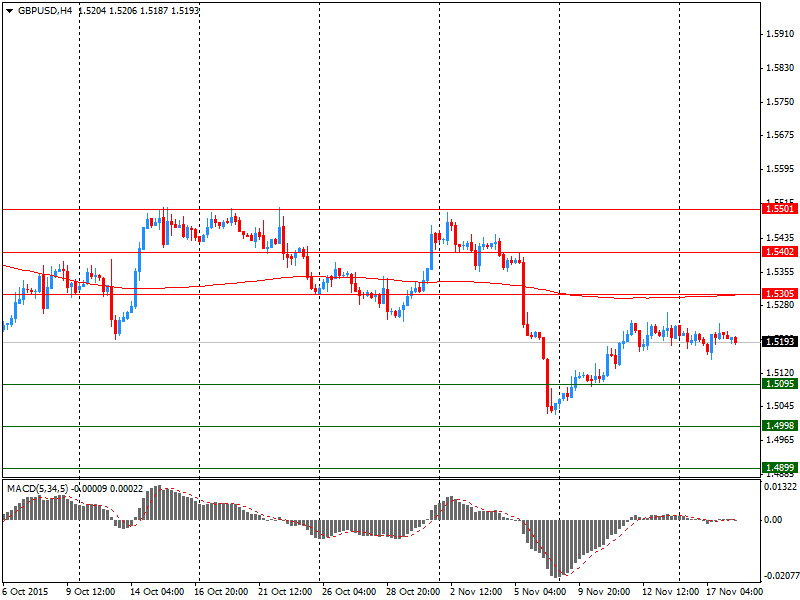Image resolution: width=800 pixels, height=600 pixels.
Task: Select price scale value 1.5045
Action: tap(780, 406)
